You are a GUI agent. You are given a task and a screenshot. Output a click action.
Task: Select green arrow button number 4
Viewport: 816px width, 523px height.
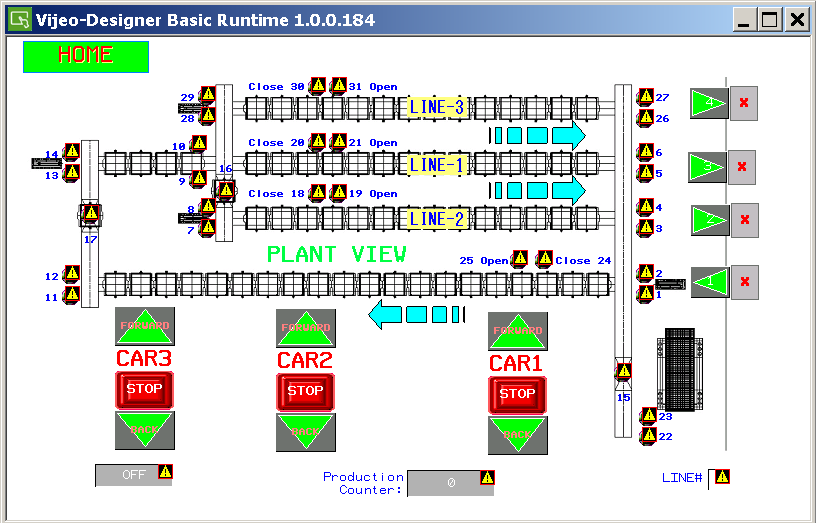point(709,103)
